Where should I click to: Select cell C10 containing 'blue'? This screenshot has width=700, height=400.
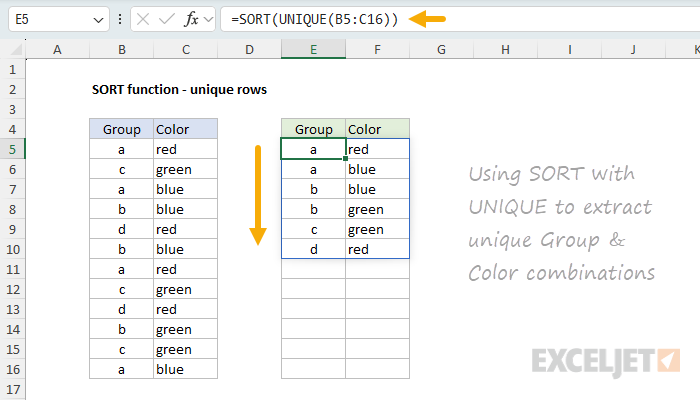tap(186, 249)
